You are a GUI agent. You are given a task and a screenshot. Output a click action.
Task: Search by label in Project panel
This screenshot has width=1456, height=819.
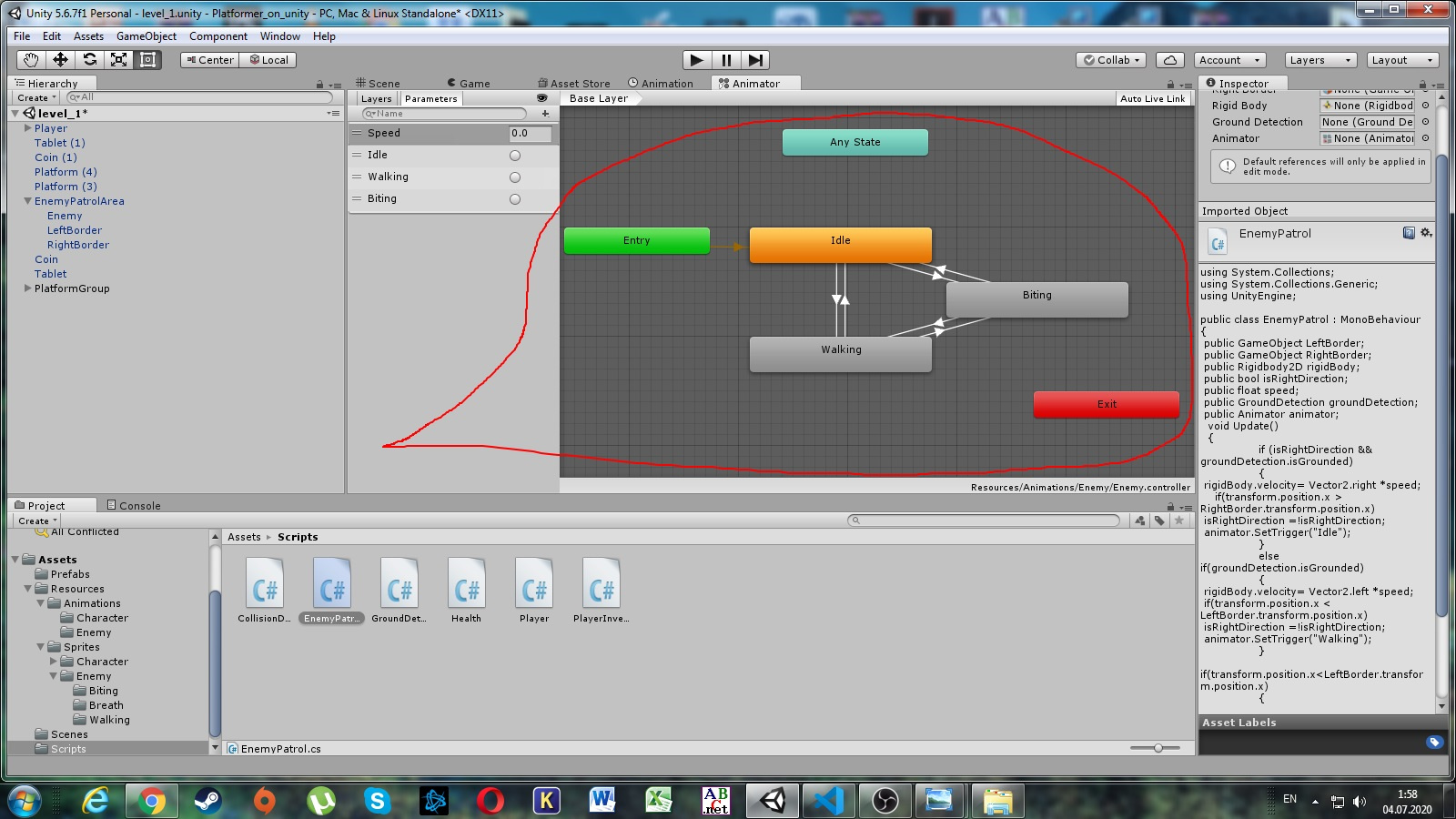pos(1159,521)
